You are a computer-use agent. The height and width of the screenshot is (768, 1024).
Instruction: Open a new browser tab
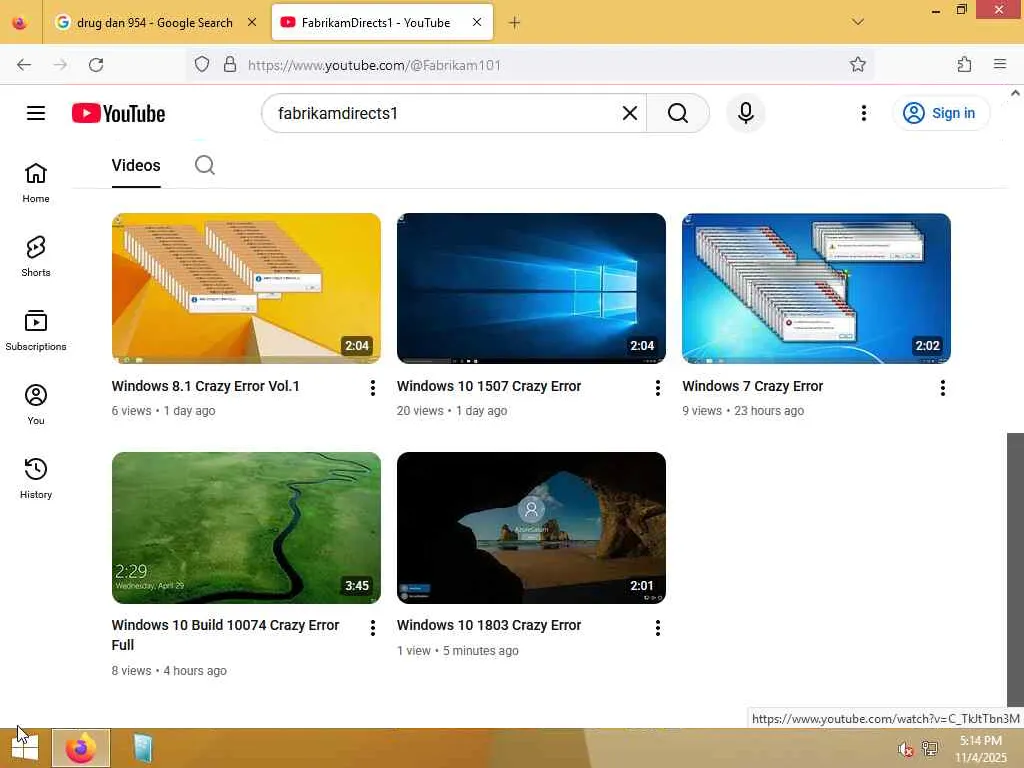pos(514,22)
